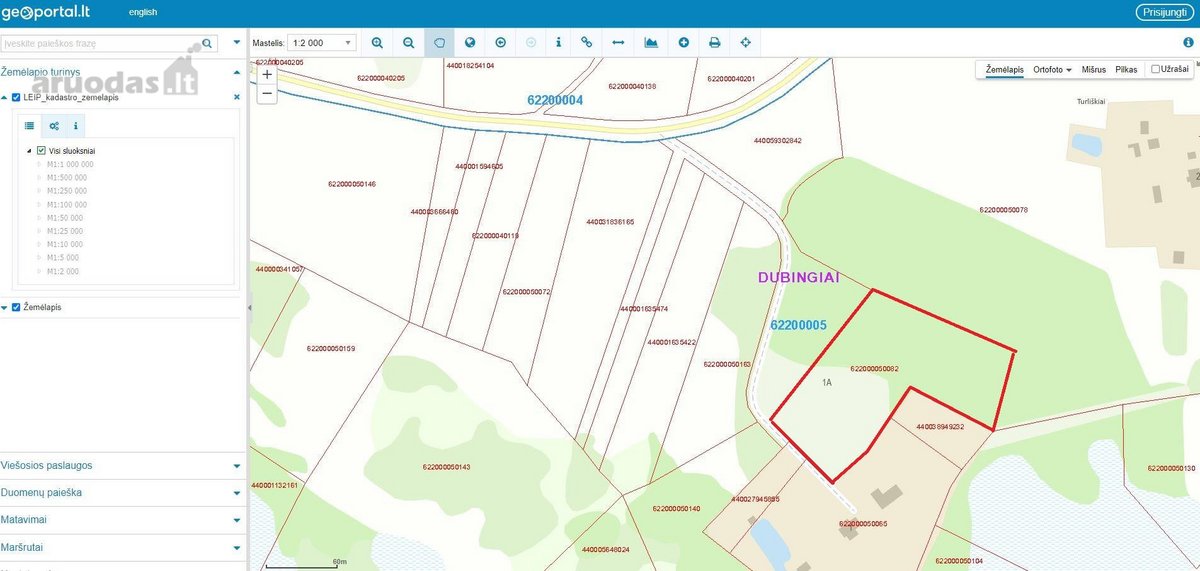Select the zoom out tool
This screenshot has width=1200, height=571.
tap(409, 43)
